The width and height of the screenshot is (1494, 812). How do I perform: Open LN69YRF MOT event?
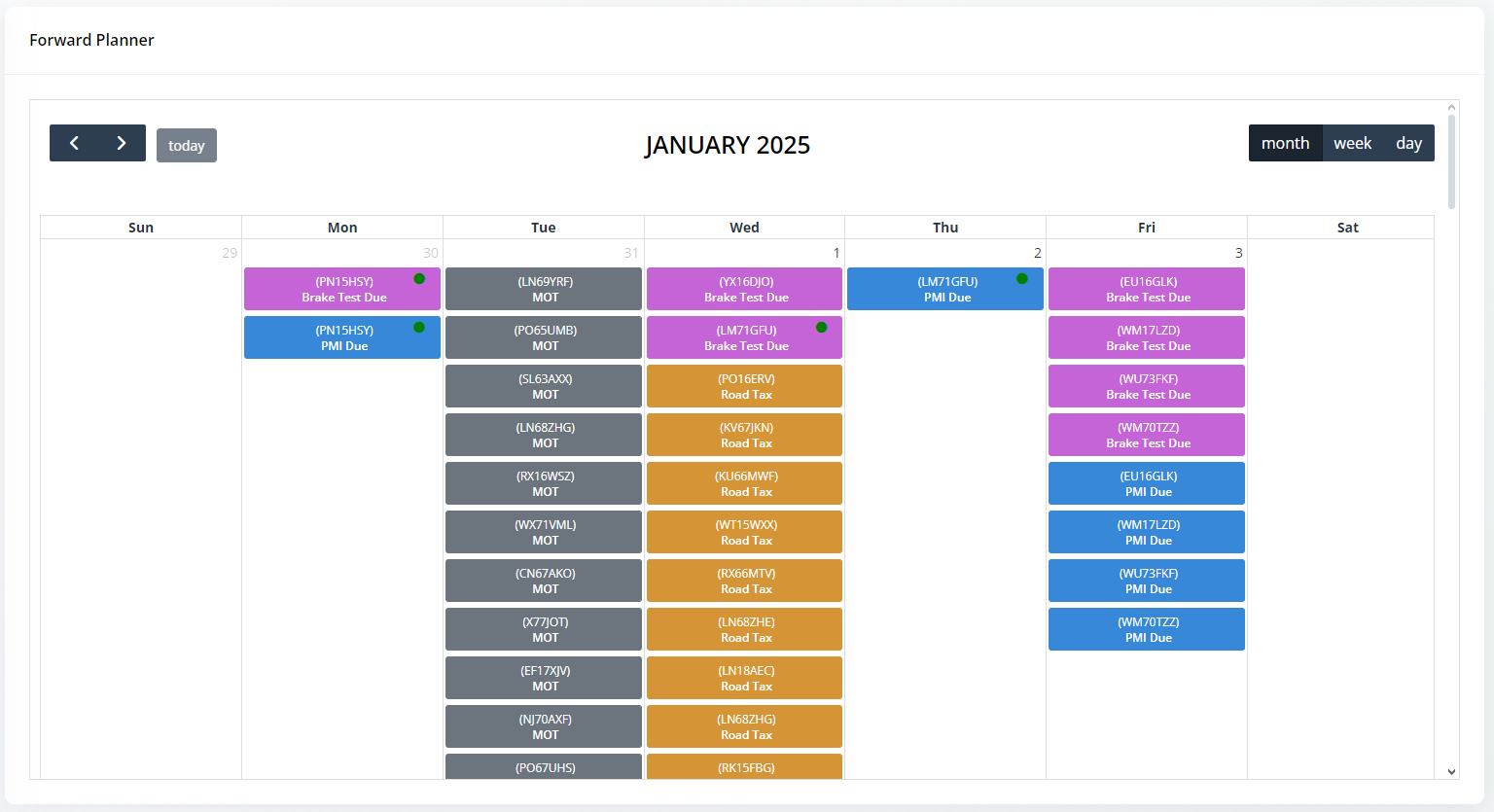544,289
